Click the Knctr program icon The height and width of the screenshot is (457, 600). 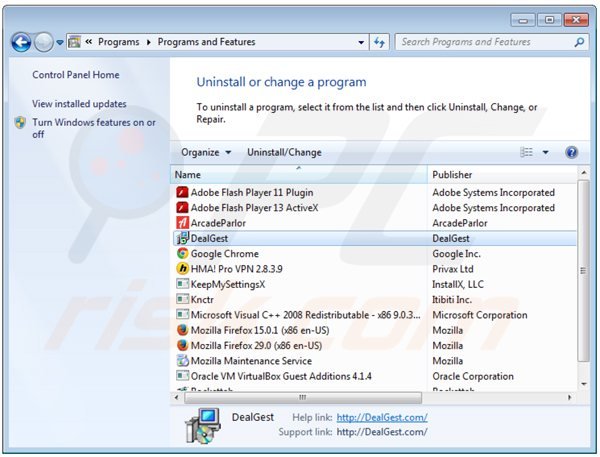(x=183, y=299)
